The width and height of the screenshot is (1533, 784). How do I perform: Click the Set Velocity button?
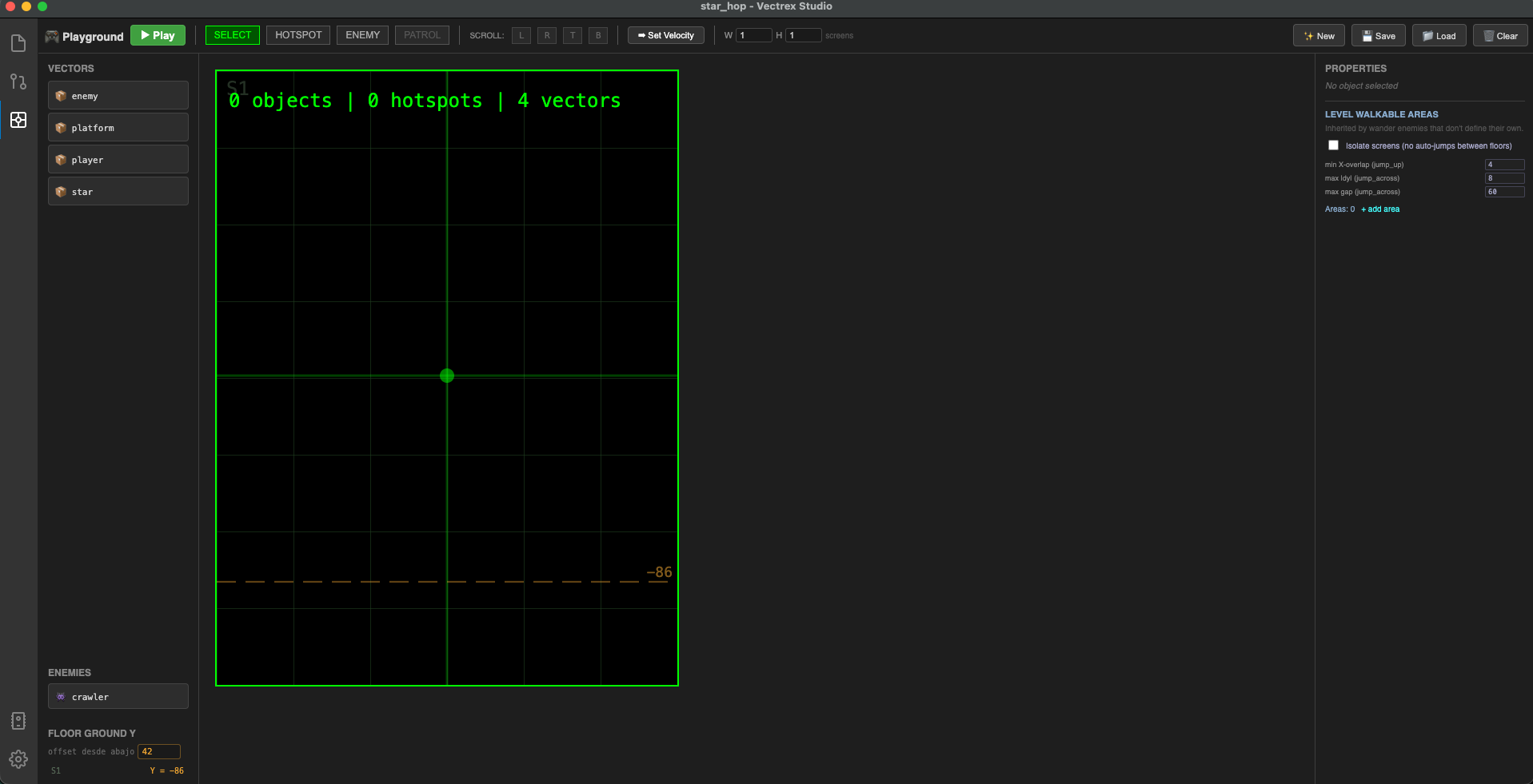tap(666, 35)
